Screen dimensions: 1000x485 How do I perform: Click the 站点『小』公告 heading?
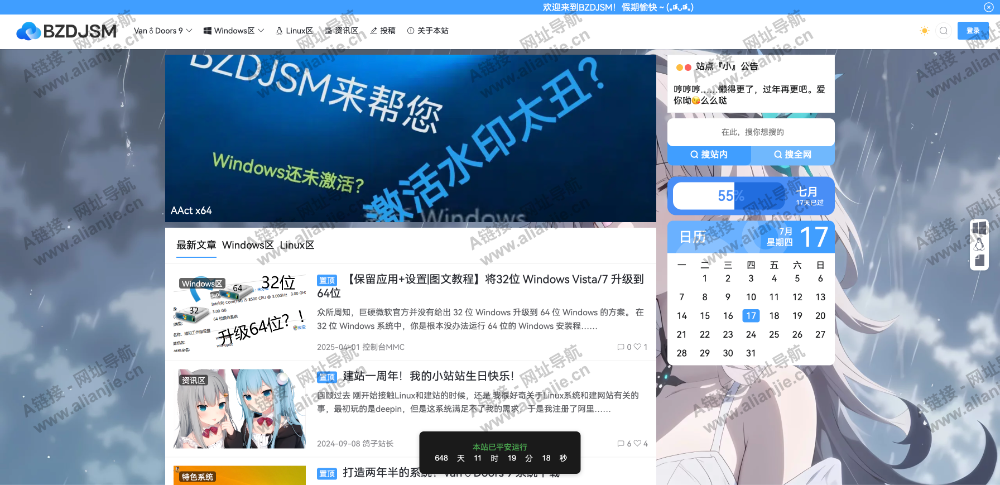point(726,66)
